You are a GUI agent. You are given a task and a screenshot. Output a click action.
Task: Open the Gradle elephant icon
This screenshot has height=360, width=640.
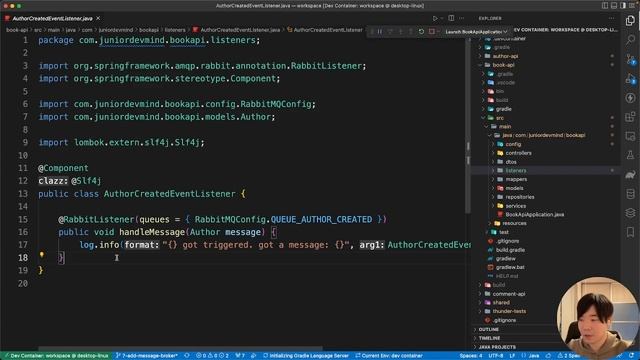631,175
